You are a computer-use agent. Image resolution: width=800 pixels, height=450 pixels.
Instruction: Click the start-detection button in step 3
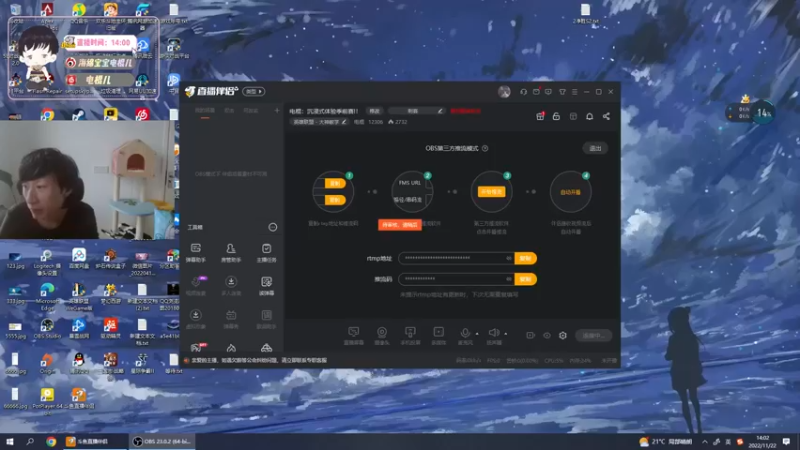[491, 192]
